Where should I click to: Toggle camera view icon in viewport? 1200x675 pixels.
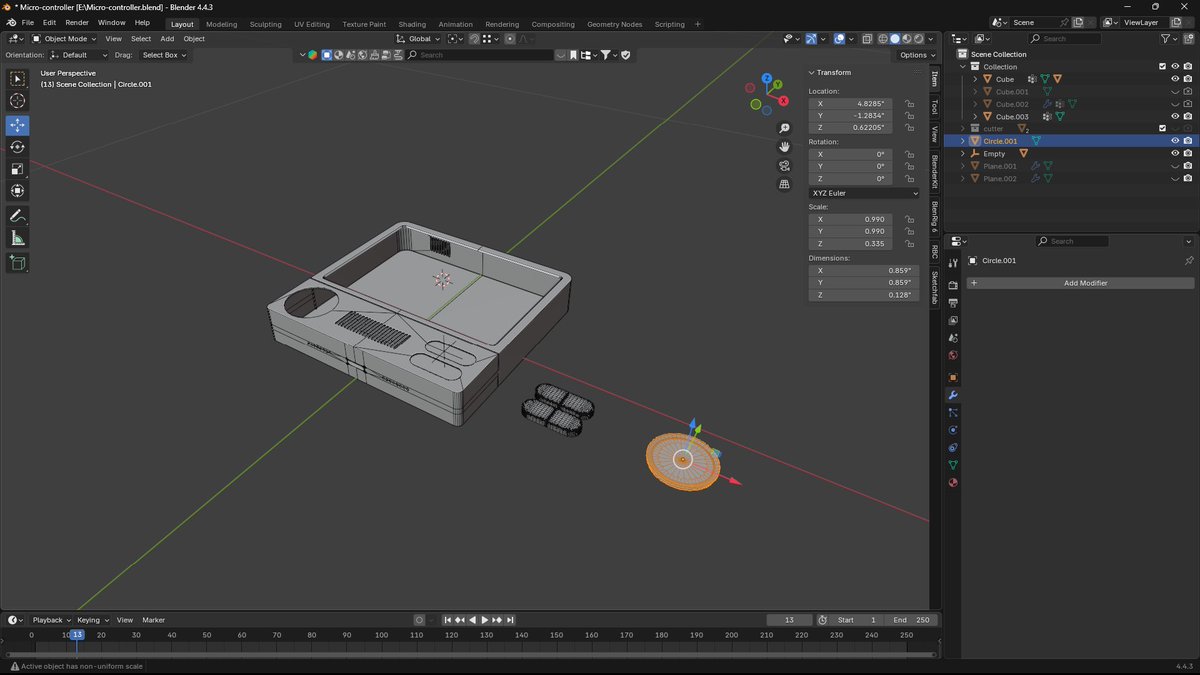785,165
